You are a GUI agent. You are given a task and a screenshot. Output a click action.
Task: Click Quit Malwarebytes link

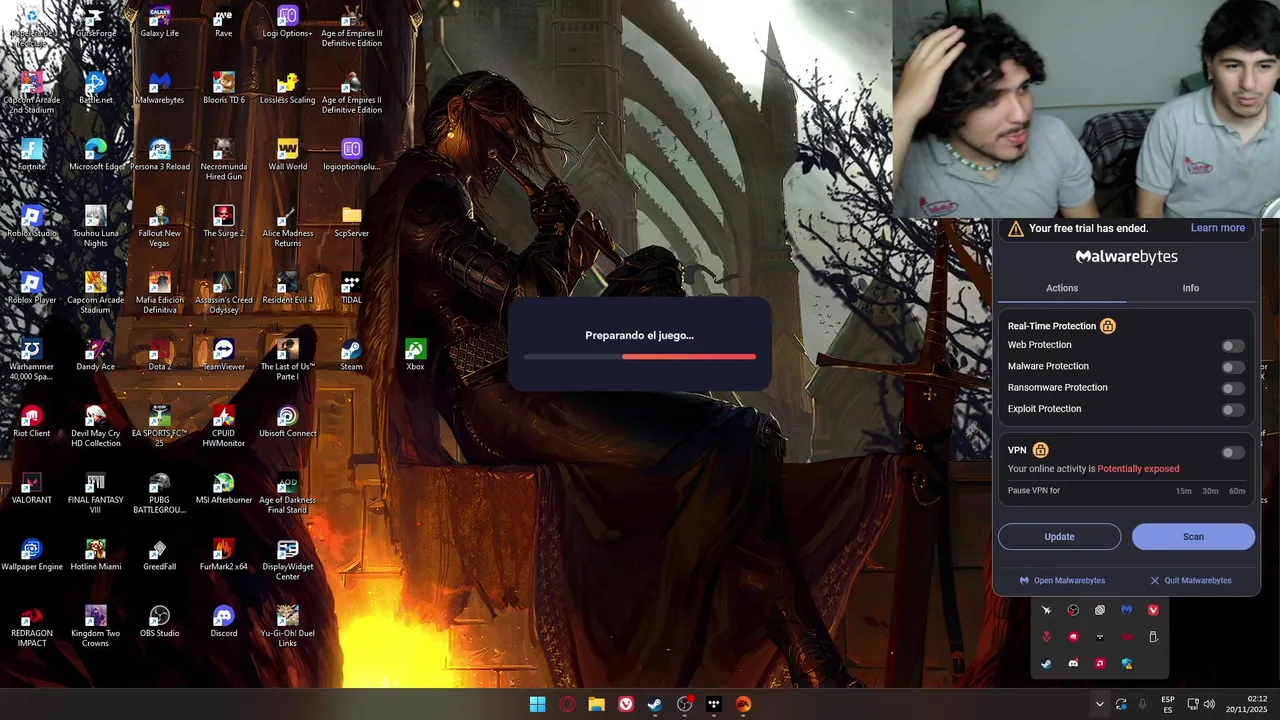[1190, 580]
